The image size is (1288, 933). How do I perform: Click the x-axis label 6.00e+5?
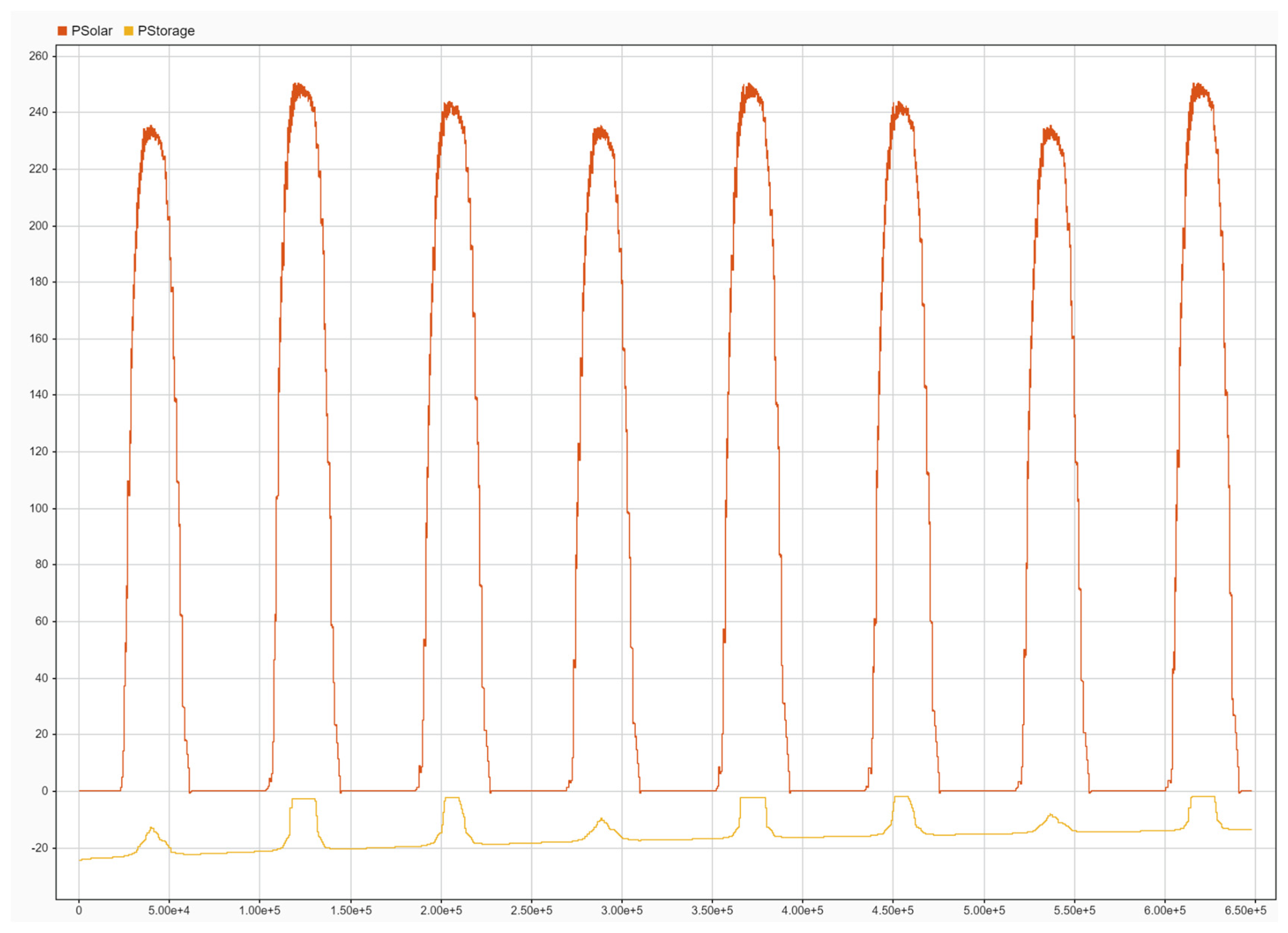(1165, 910)
